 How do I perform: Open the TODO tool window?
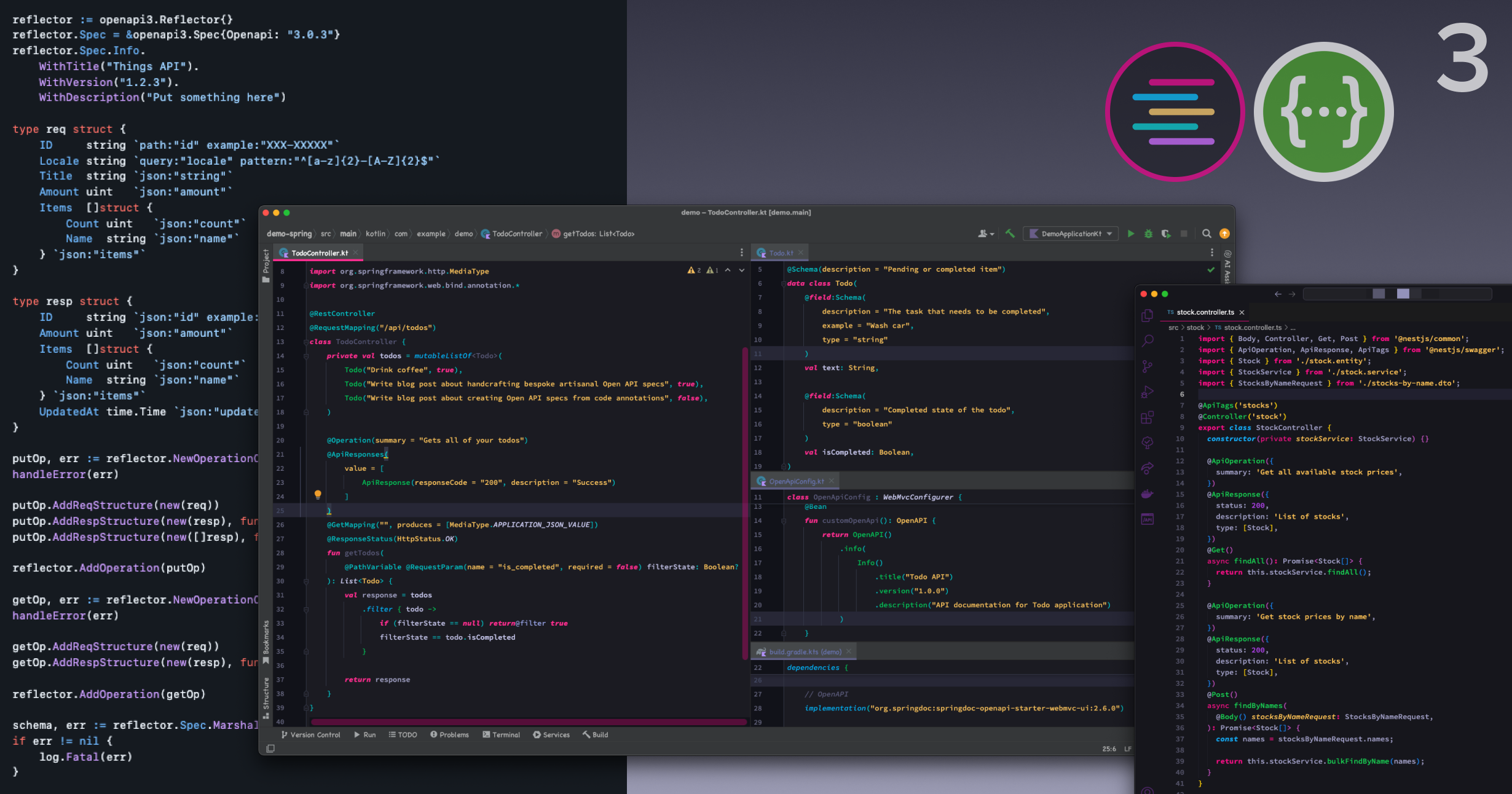(x=403, y=735)
